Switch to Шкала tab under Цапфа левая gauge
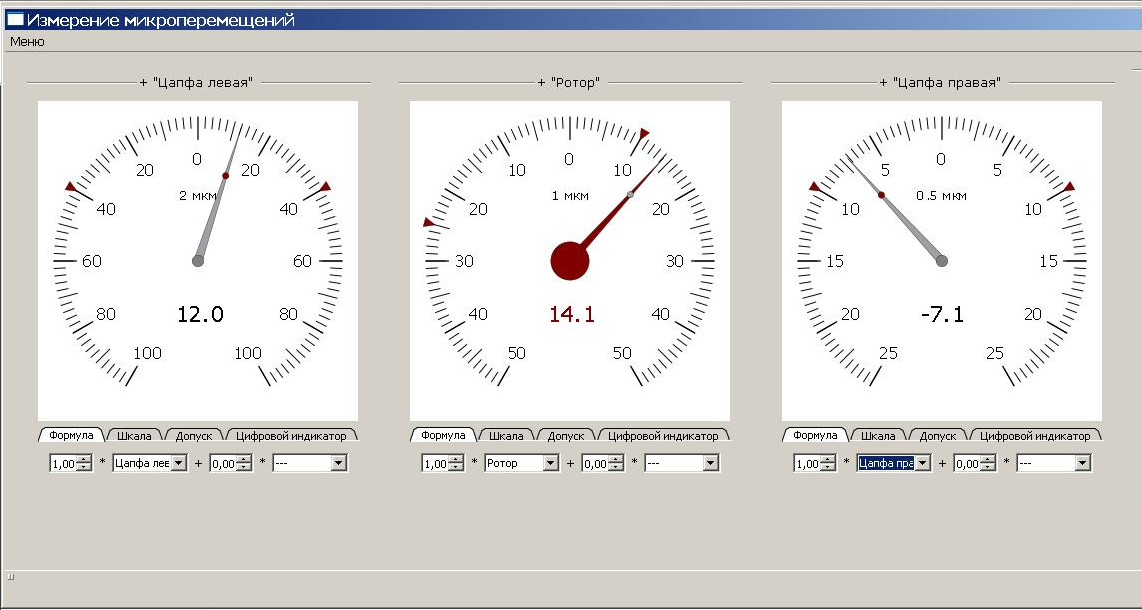 point(134,436)
